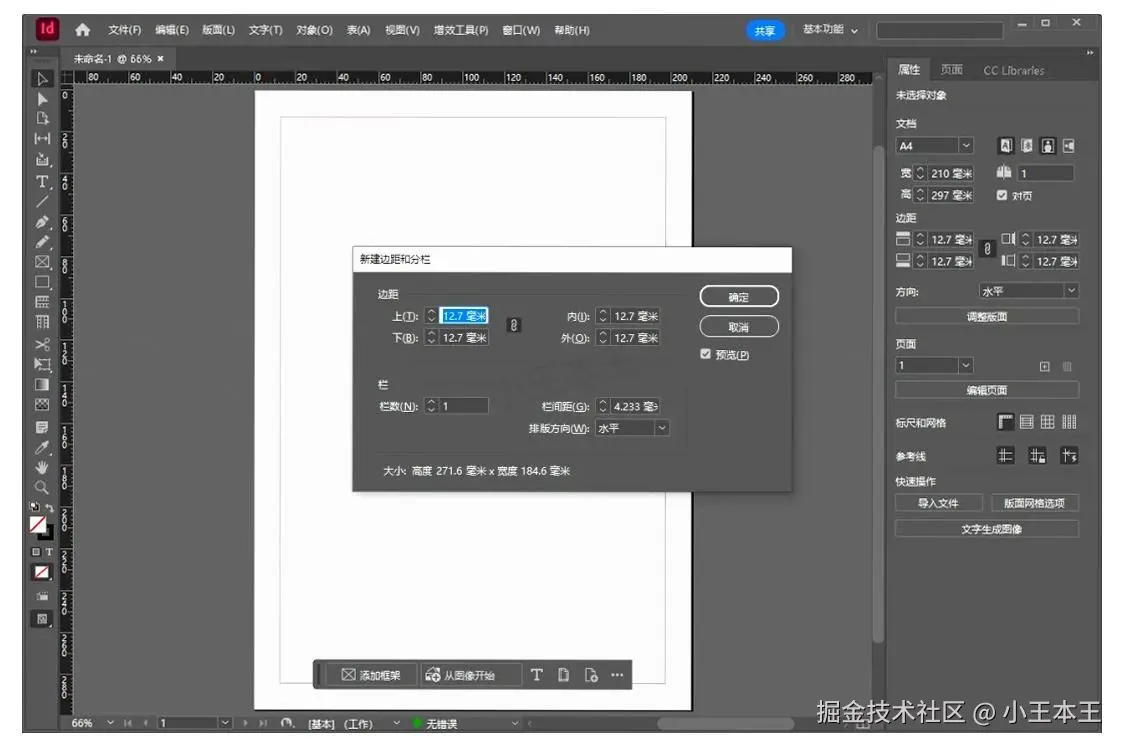The image size is (1124, 748).
Task: Click the horizontal scrollbar
Action: point(724,724)
